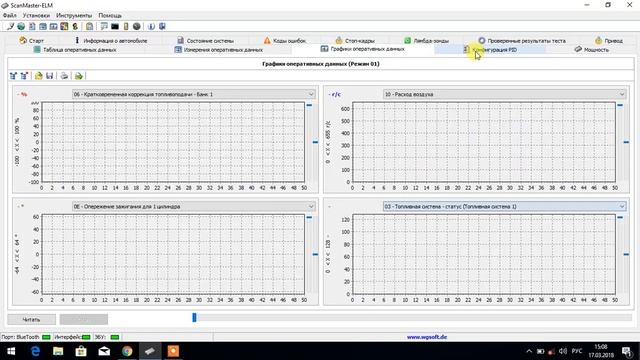Screen dimensions: 640x360
Task: Click the Читать button
Action: (31, 319)
